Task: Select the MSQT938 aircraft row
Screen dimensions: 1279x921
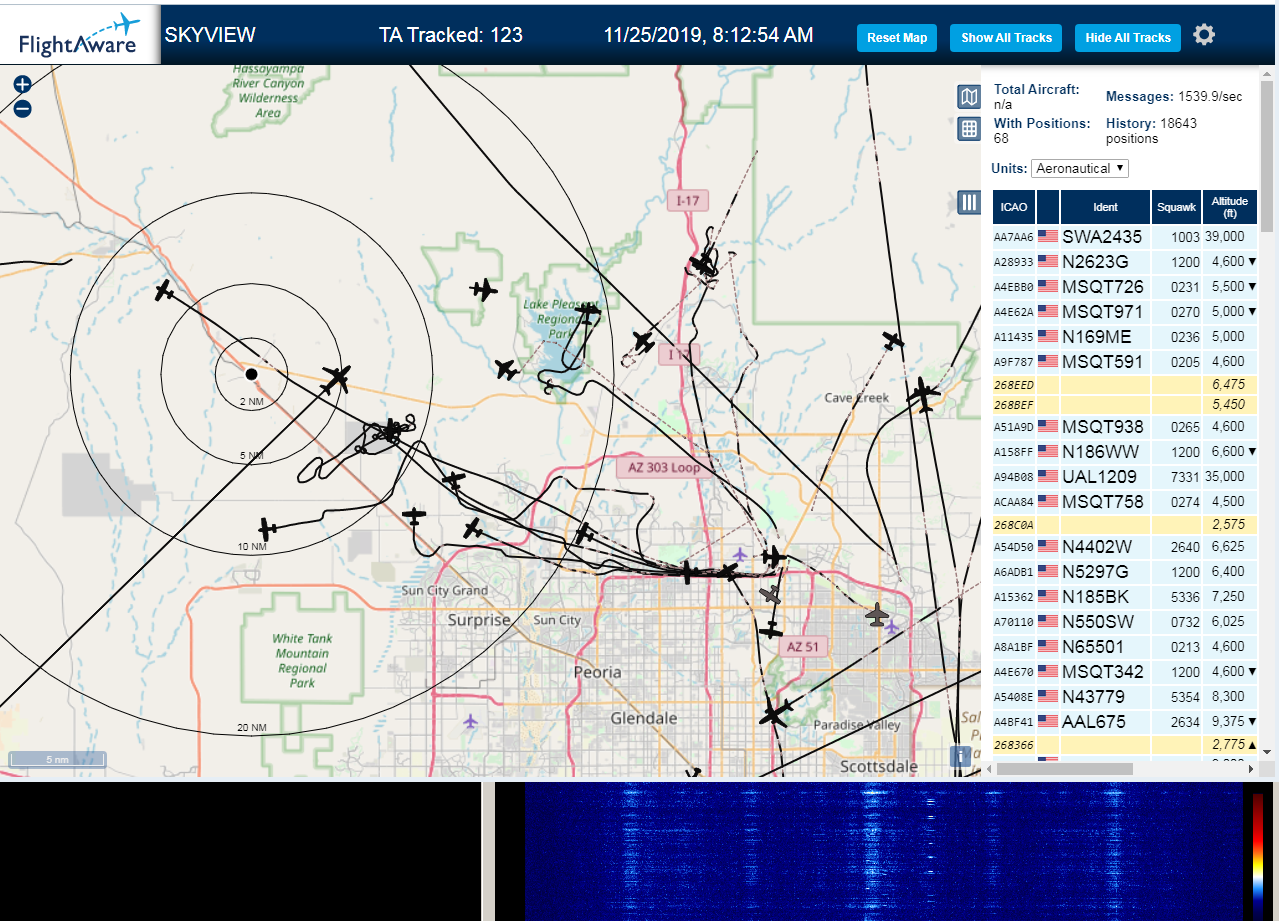Action: [1125, 427]
